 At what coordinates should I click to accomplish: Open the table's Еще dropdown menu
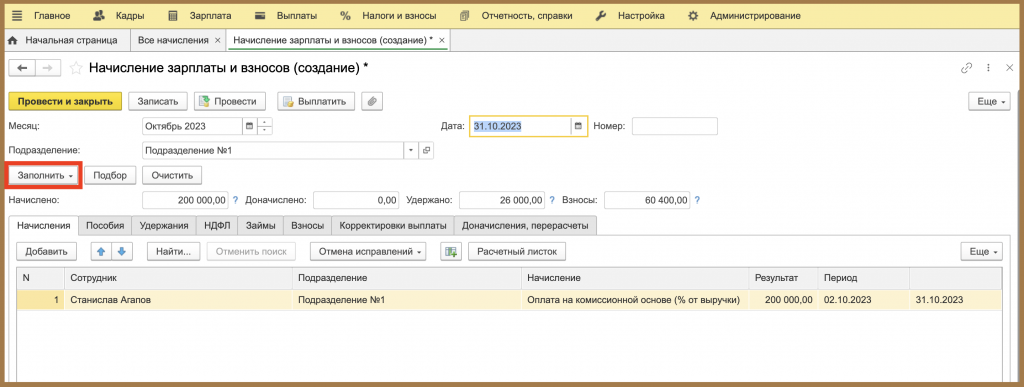click(981, 251)
